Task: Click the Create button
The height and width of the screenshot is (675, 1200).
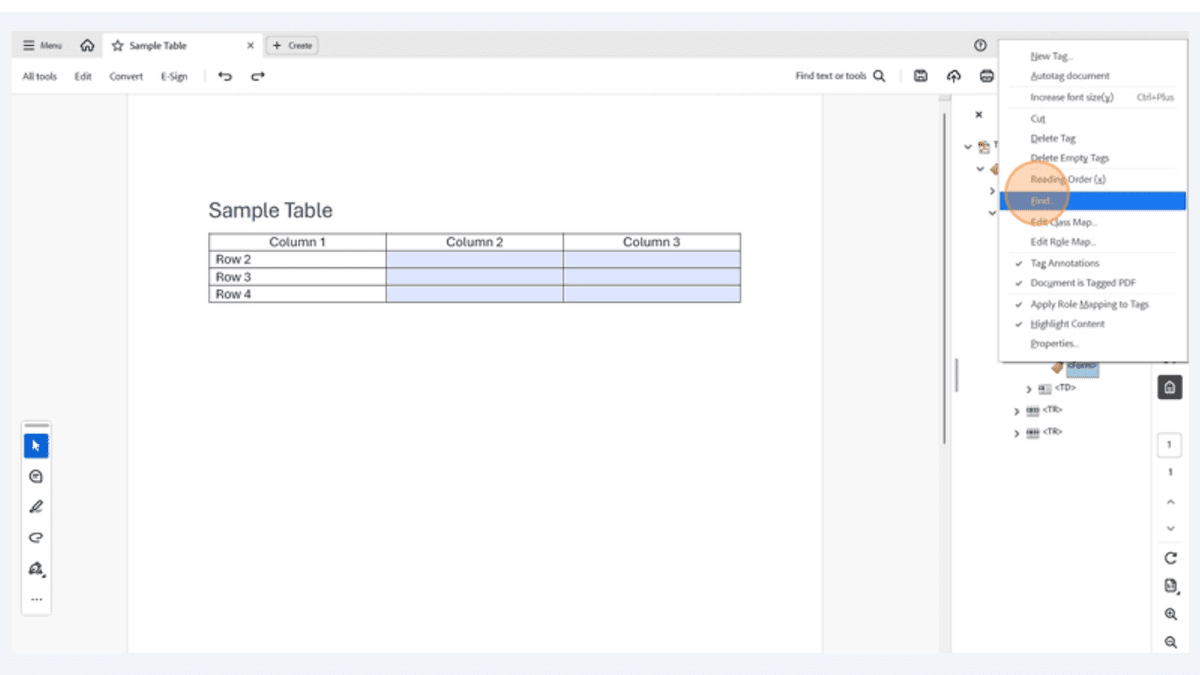Action: click(x=292, y=44)
